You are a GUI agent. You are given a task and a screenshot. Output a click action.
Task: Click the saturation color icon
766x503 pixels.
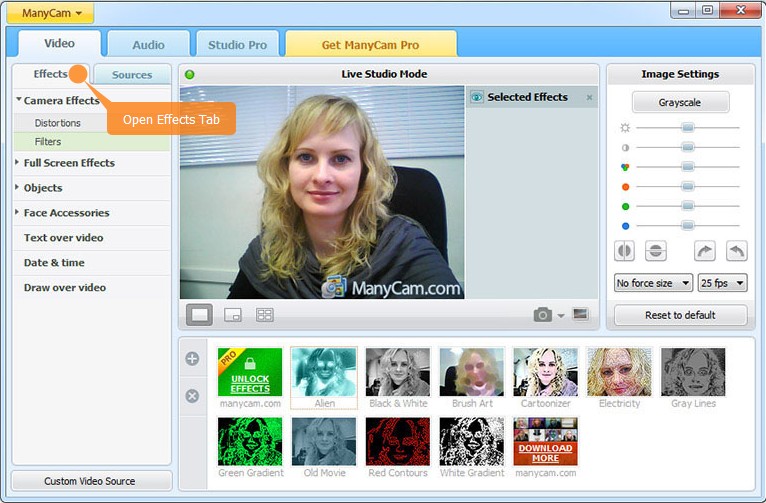[625, 167]
